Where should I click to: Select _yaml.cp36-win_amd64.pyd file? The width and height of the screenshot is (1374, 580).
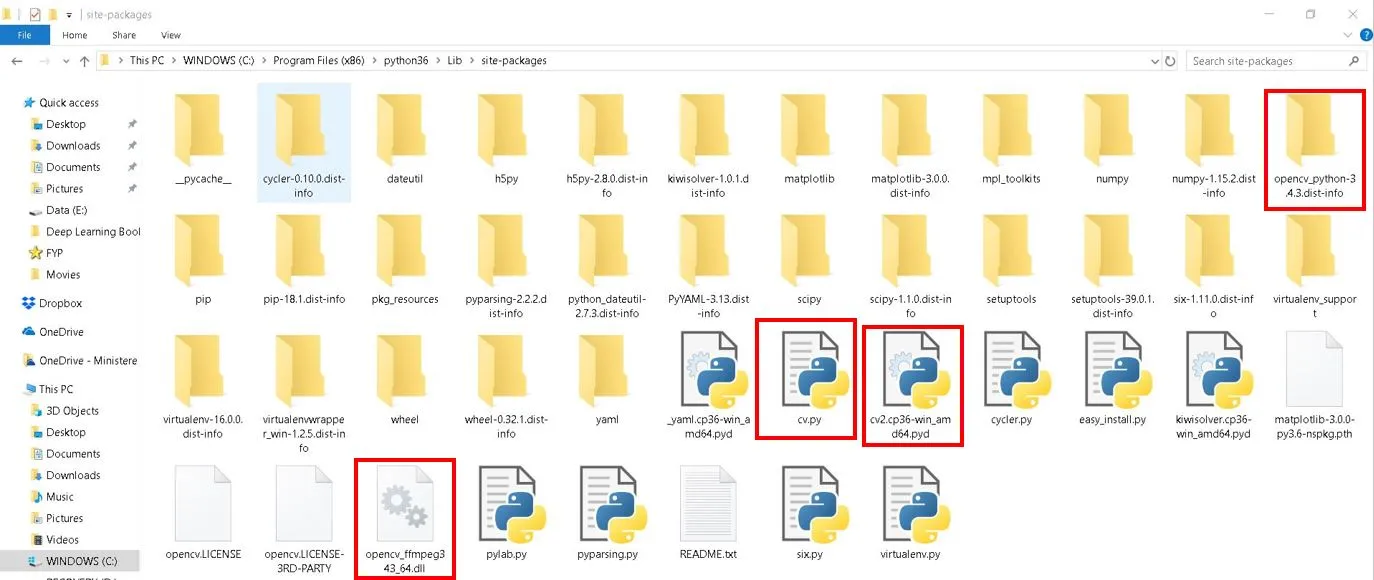click(x=708, y=386)
